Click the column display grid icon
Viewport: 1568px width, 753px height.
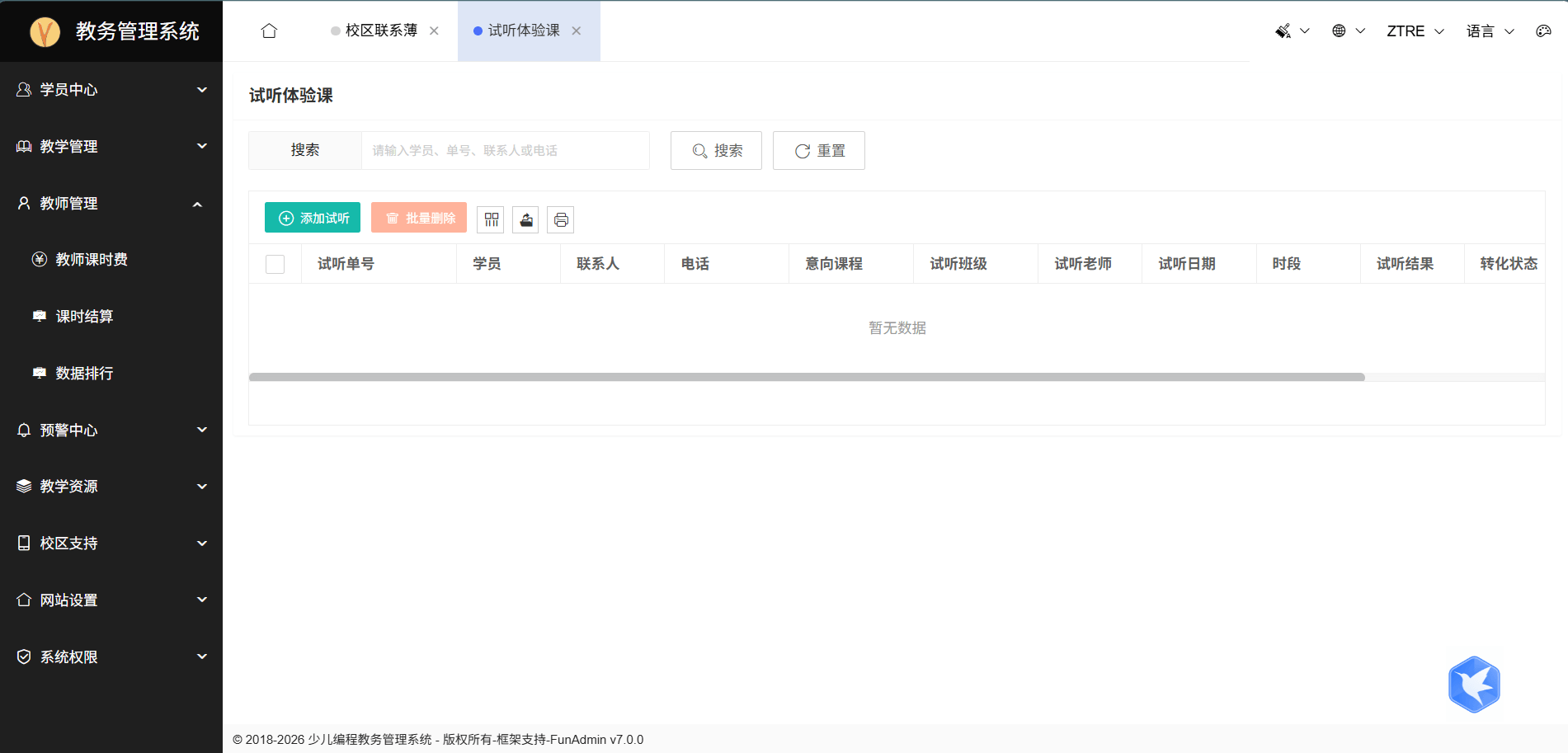tap(491, 219)
